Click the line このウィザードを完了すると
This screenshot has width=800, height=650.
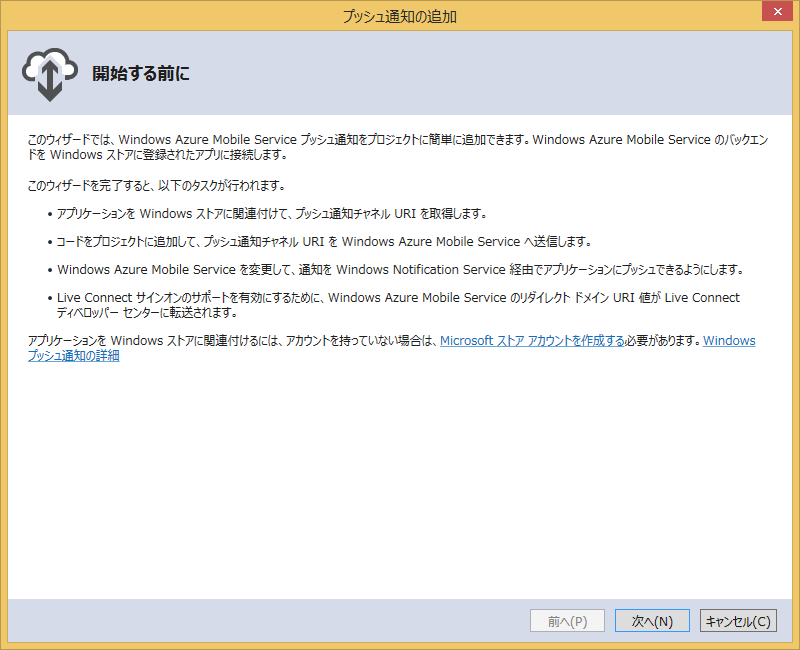[157, 185]
